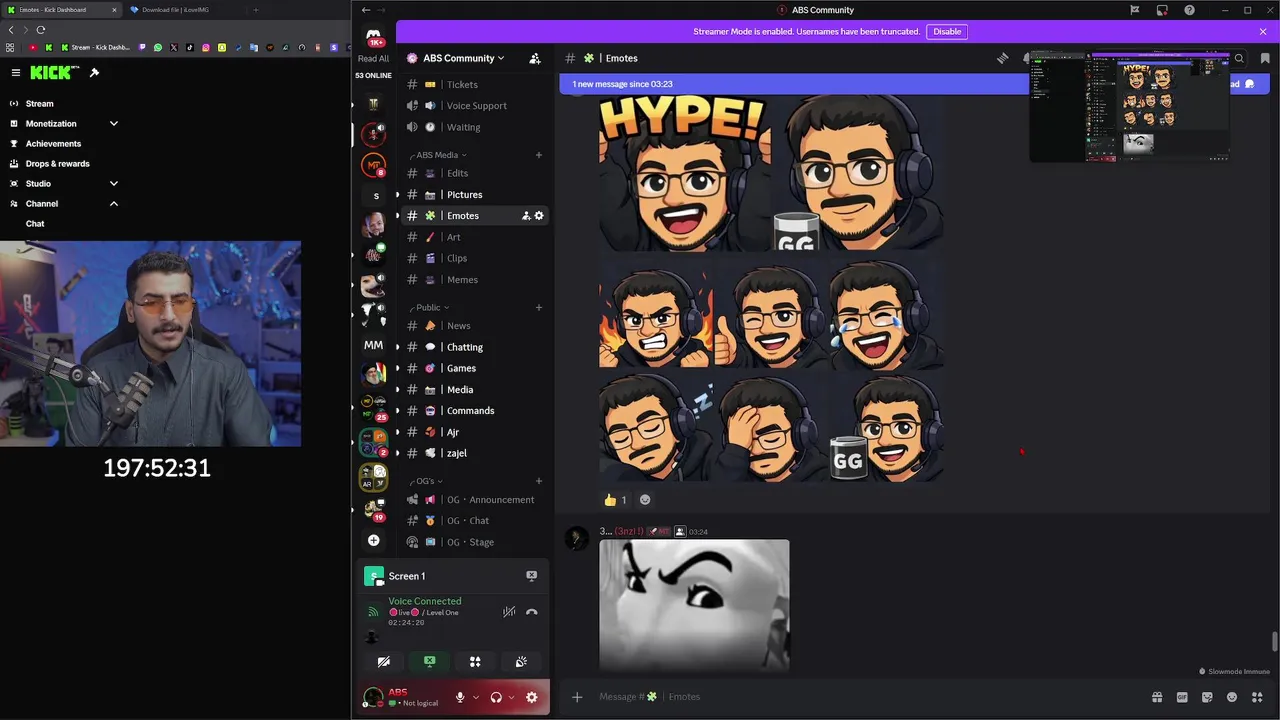Click the clips recording icon in title bar
1280x720 pixels.
[x=1162, y=10]
